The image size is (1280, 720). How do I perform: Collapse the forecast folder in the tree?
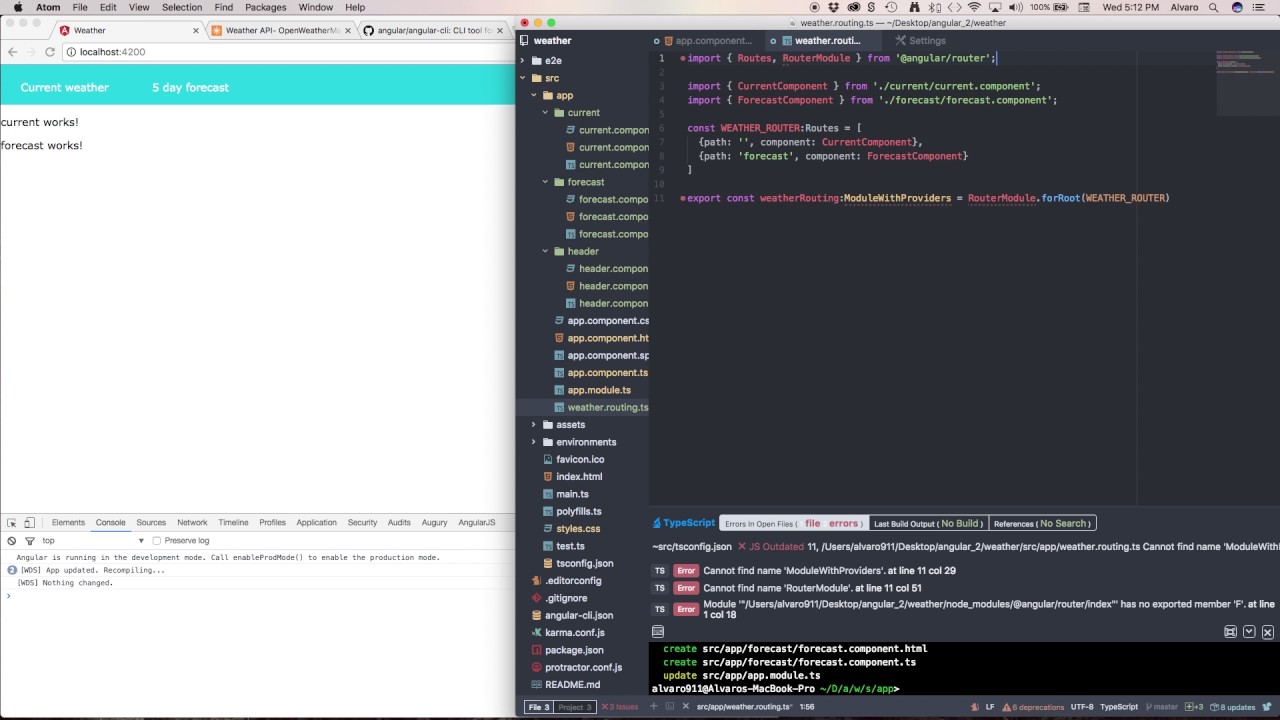coord(545,182)
